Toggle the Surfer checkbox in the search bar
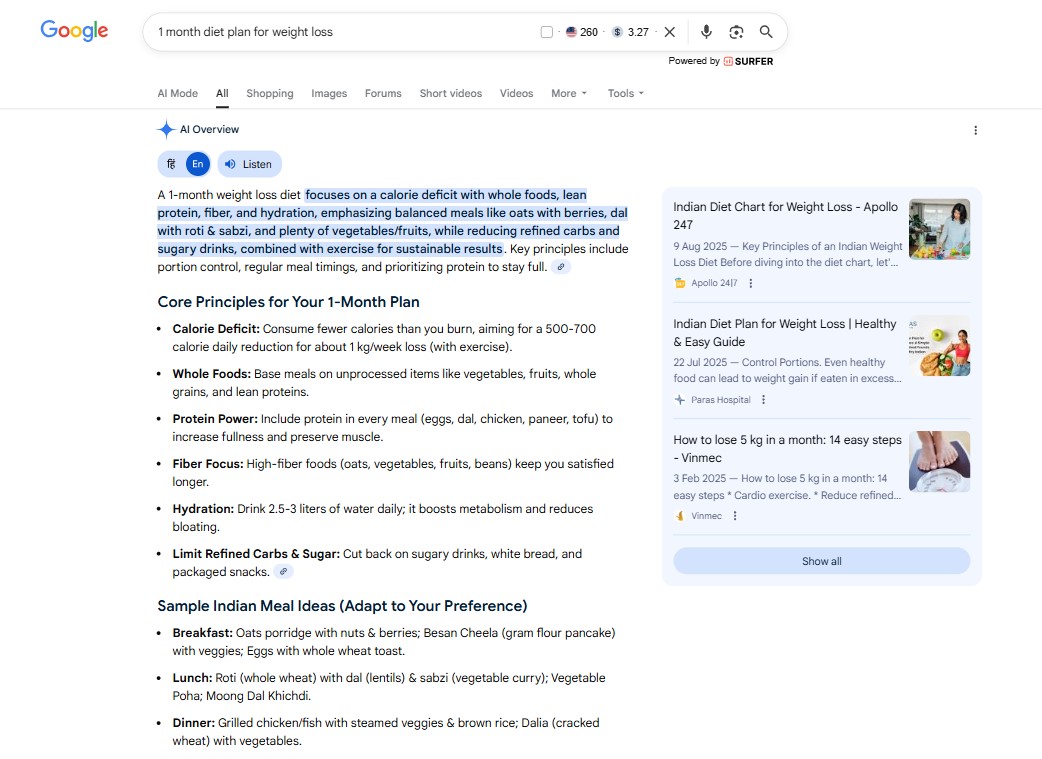1042x759 pixels. pyautogui.click(x=546, y=31)
